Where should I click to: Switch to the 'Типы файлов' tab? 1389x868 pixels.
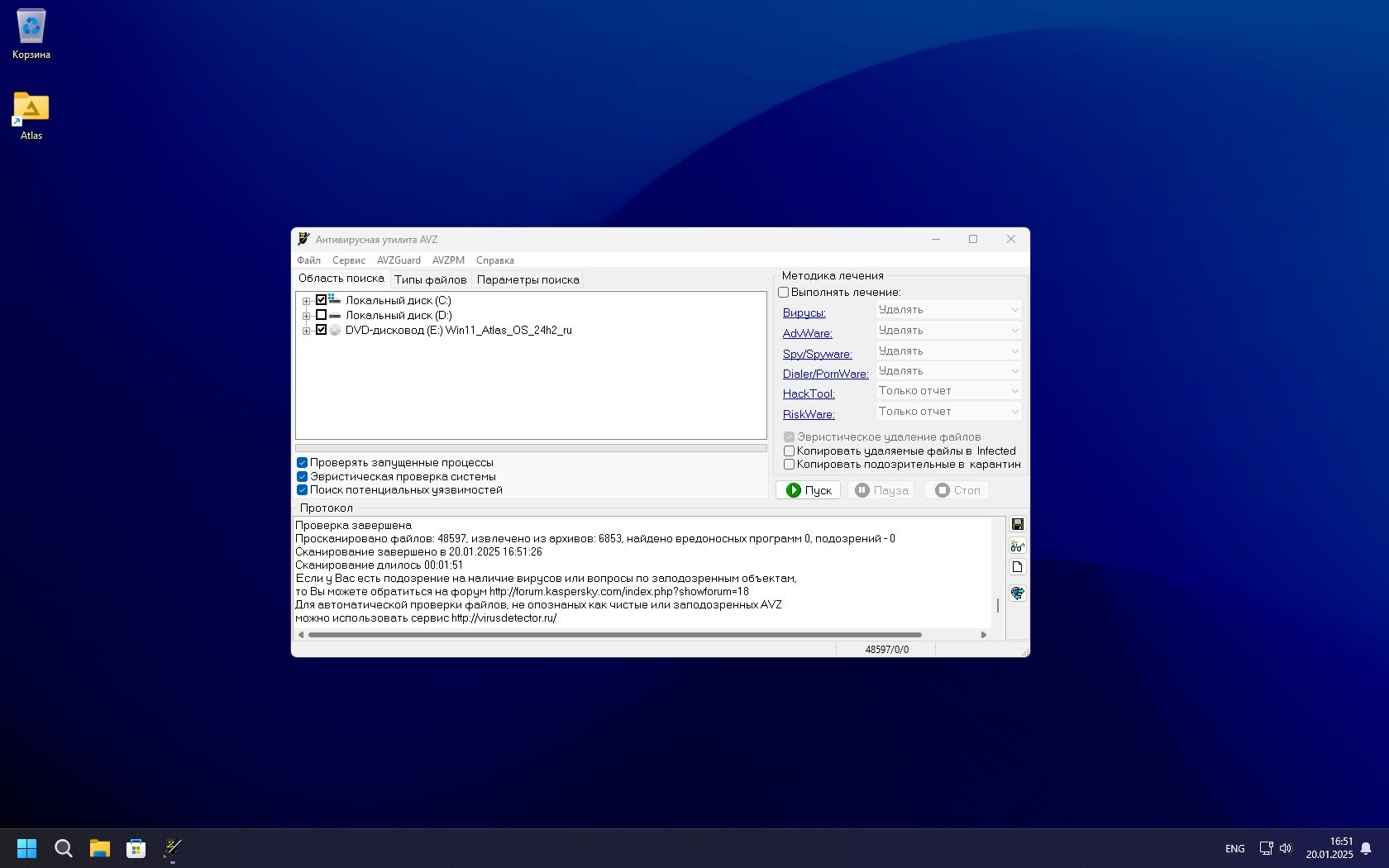point(430,280)
